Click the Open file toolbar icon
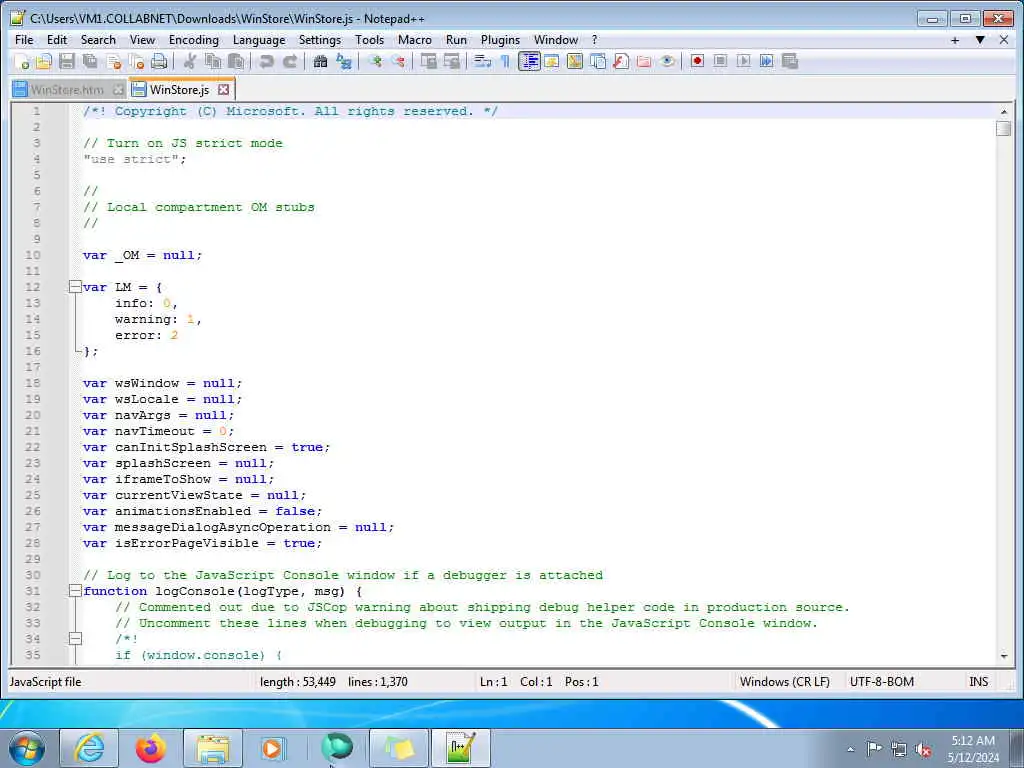Image resolution: width=1024 pixels, height=768 pixels. 44,61
